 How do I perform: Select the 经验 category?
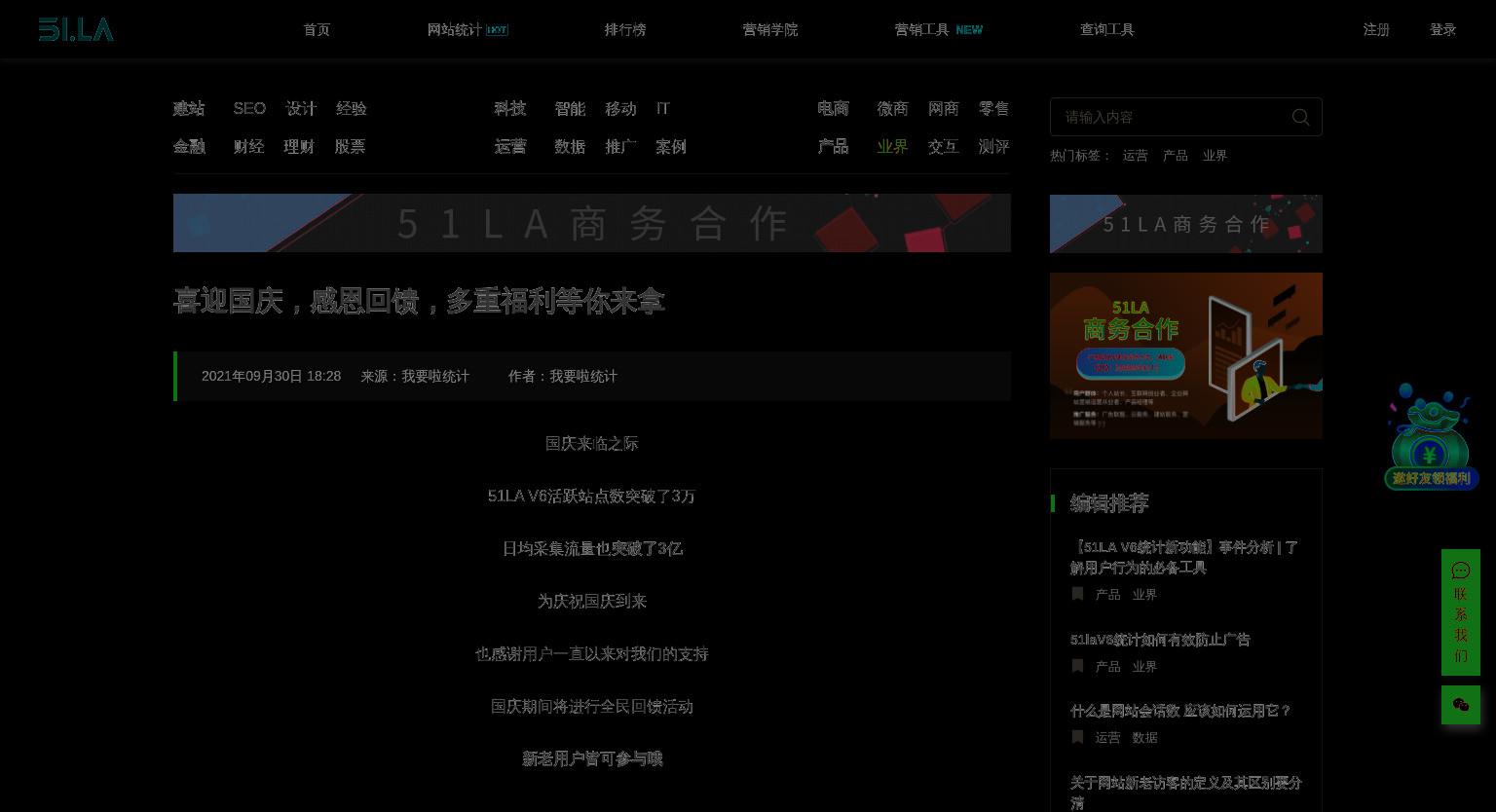click(x=352, y=108)
